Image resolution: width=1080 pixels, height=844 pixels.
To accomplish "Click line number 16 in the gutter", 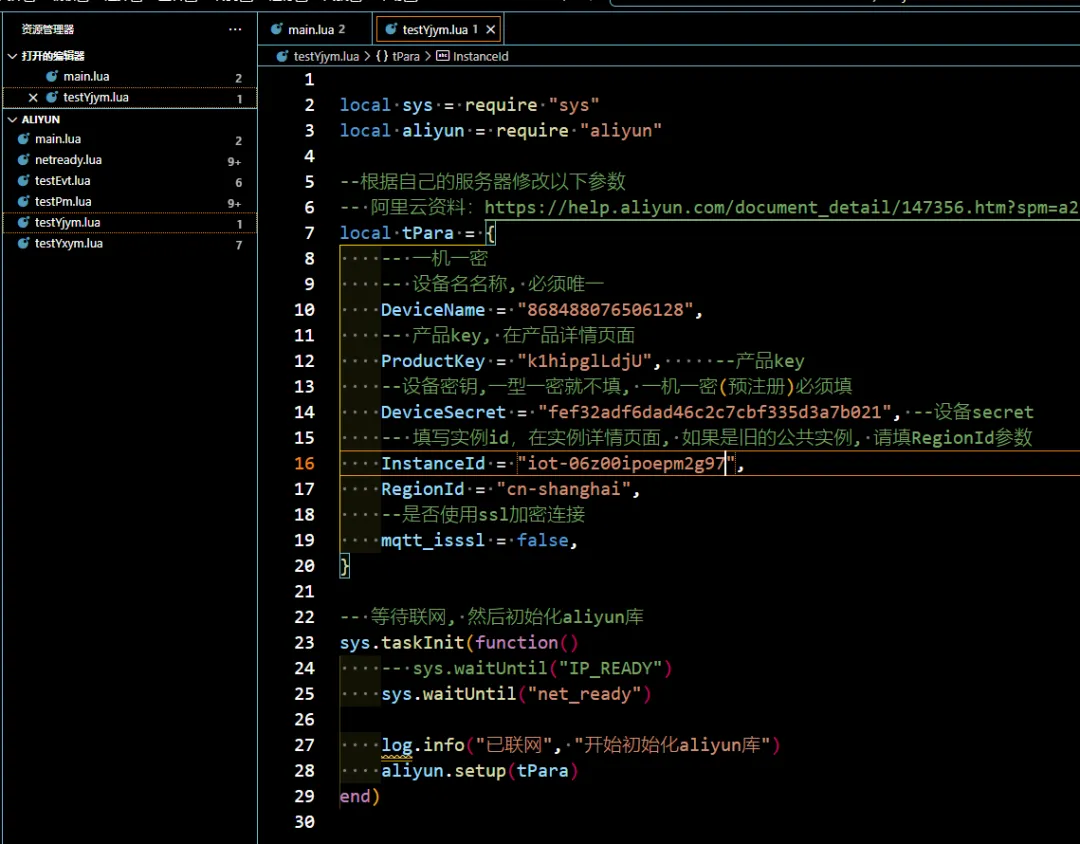I will pyautogui.click(x=304, y=464).
